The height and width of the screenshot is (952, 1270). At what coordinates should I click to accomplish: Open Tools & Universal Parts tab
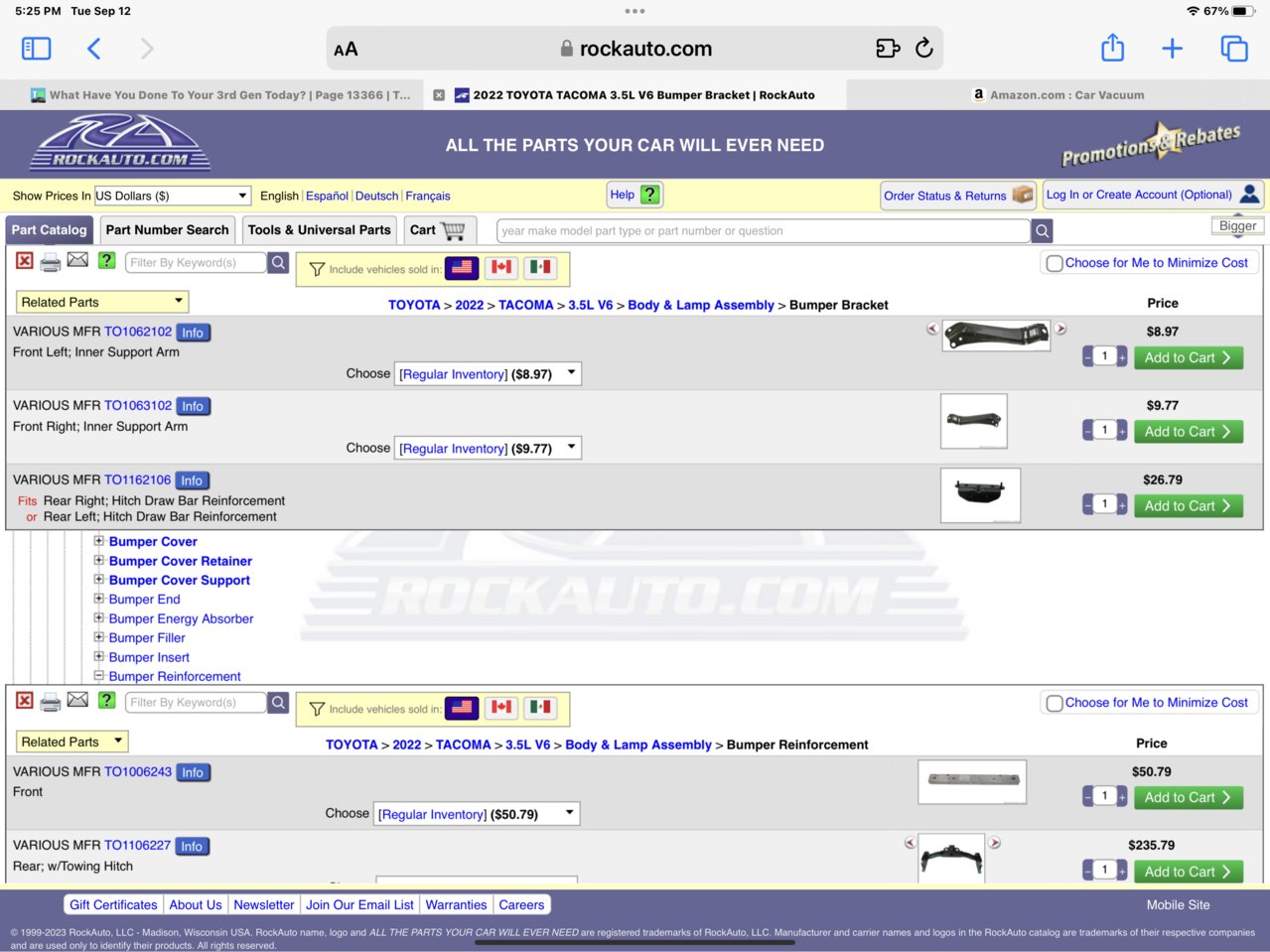click(319, 230)
